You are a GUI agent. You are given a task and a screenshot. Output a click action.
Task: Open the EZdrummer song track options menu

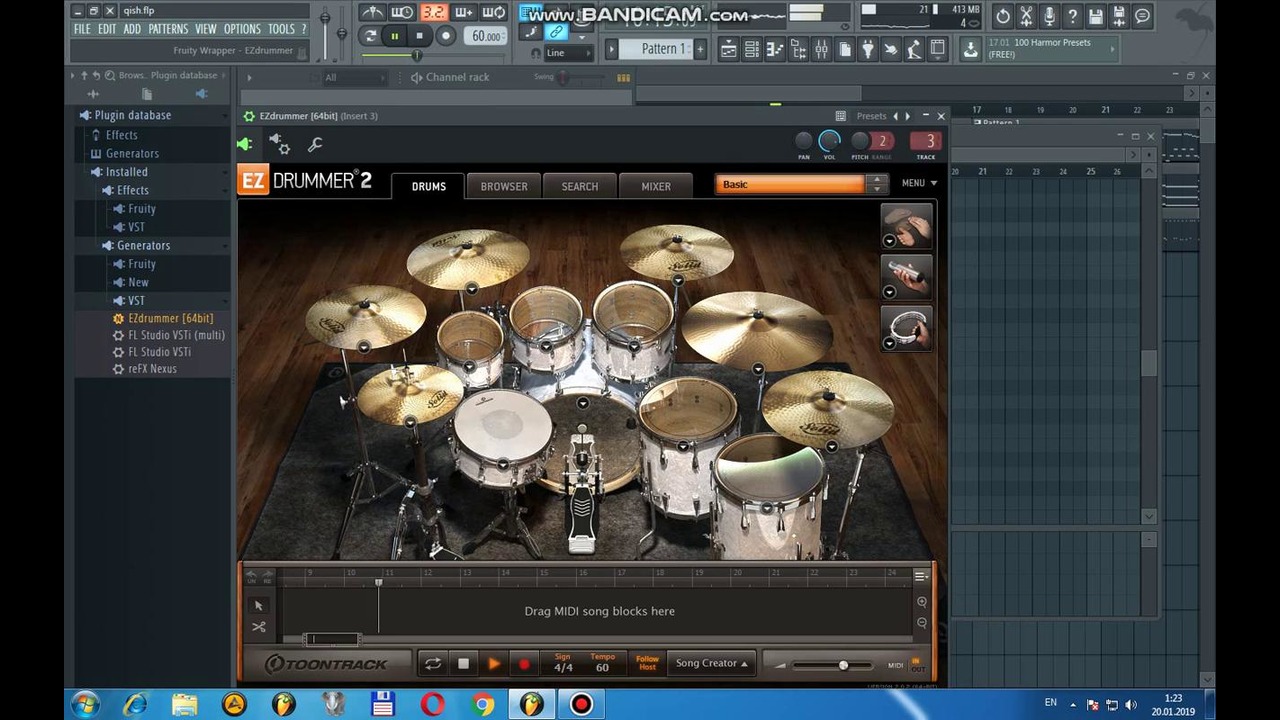click(920, 576)
